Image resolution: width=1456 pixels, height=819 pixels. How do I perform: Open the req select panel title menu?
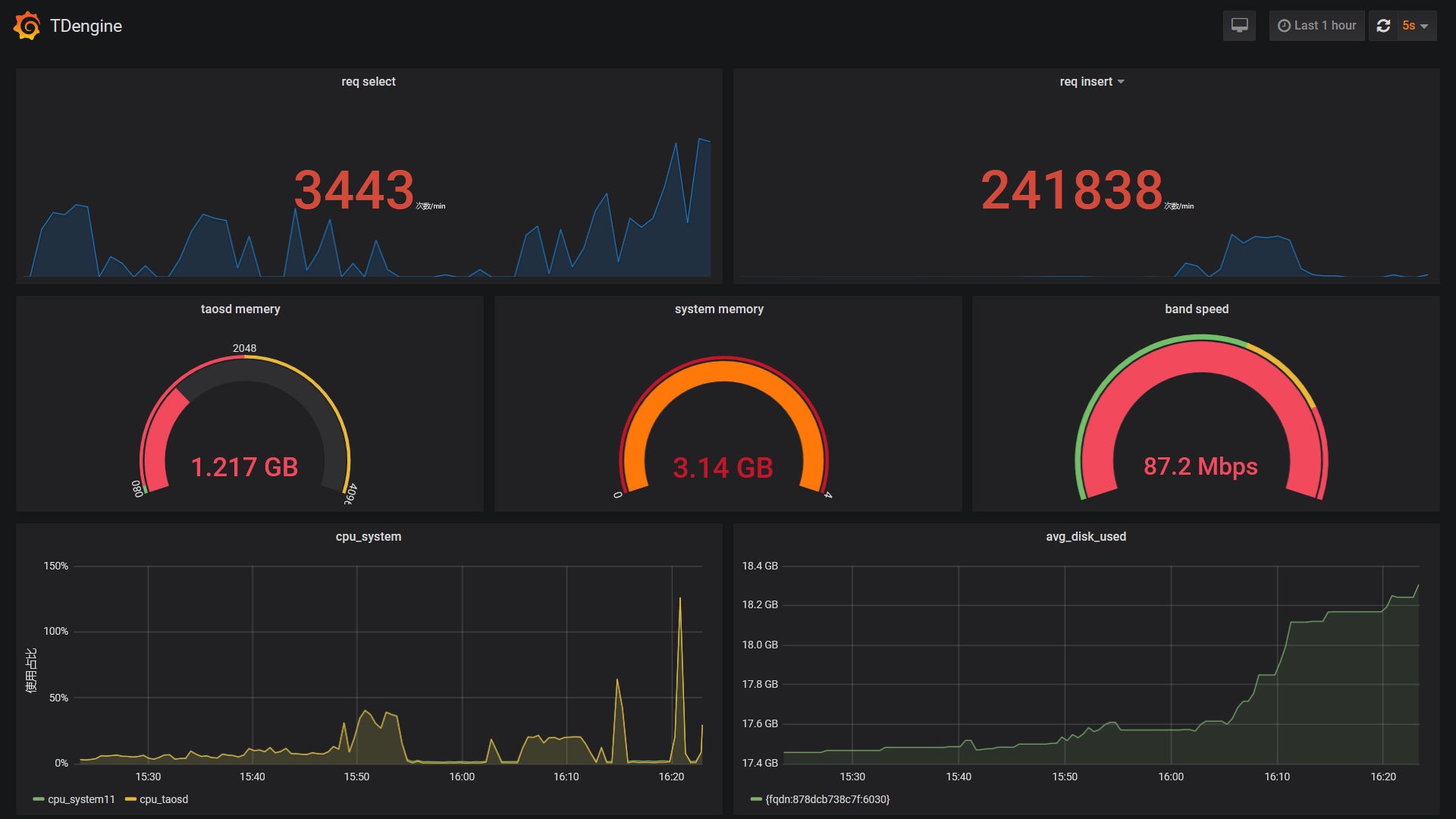pos(368,82)
